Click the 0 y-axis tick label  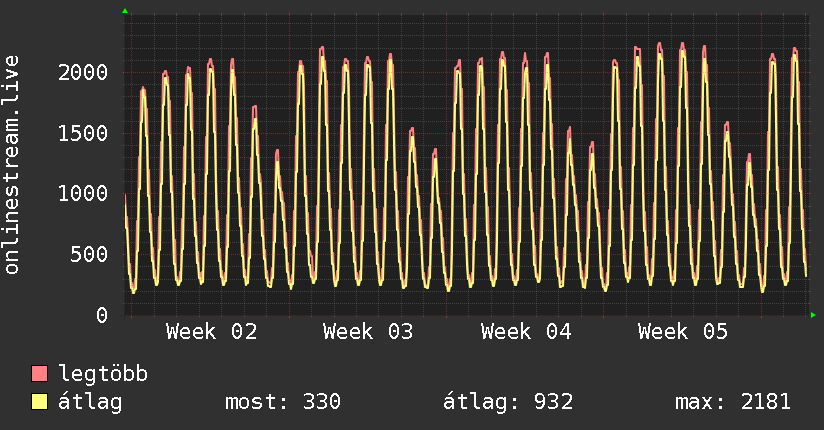(102, 315)
